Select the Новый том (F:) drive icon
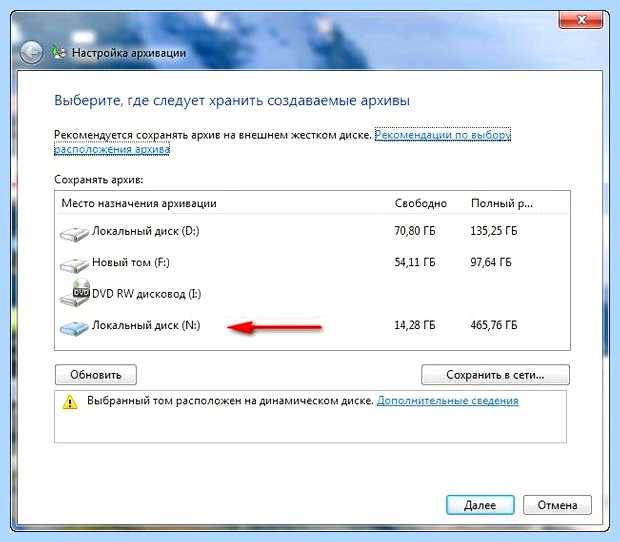 [74, 264]
